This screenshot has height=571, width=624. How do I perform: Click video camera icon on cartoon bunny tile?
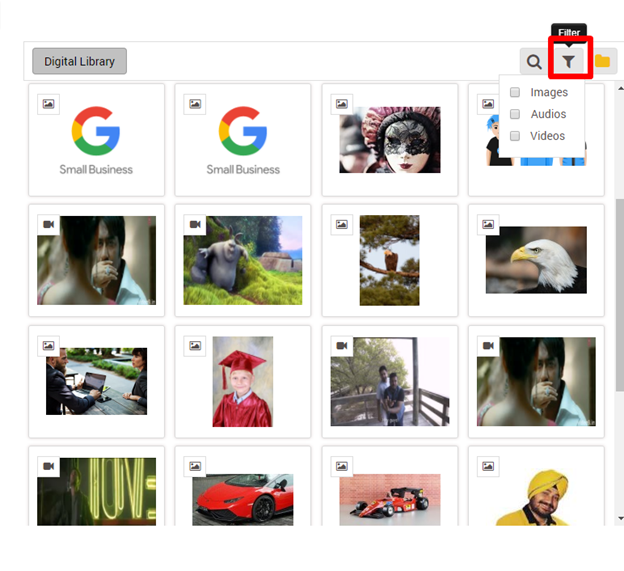pyautogui.click(x=195, y=224)
